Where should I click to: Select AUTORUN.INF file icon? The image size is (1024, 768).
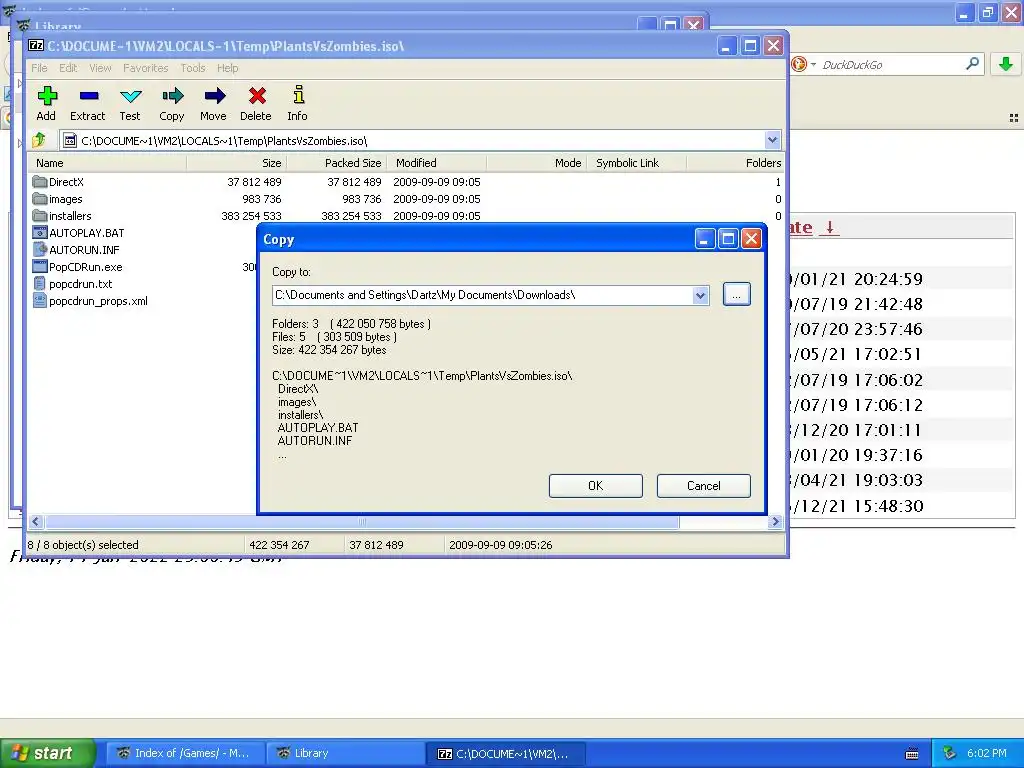click(x=39, y=249)
